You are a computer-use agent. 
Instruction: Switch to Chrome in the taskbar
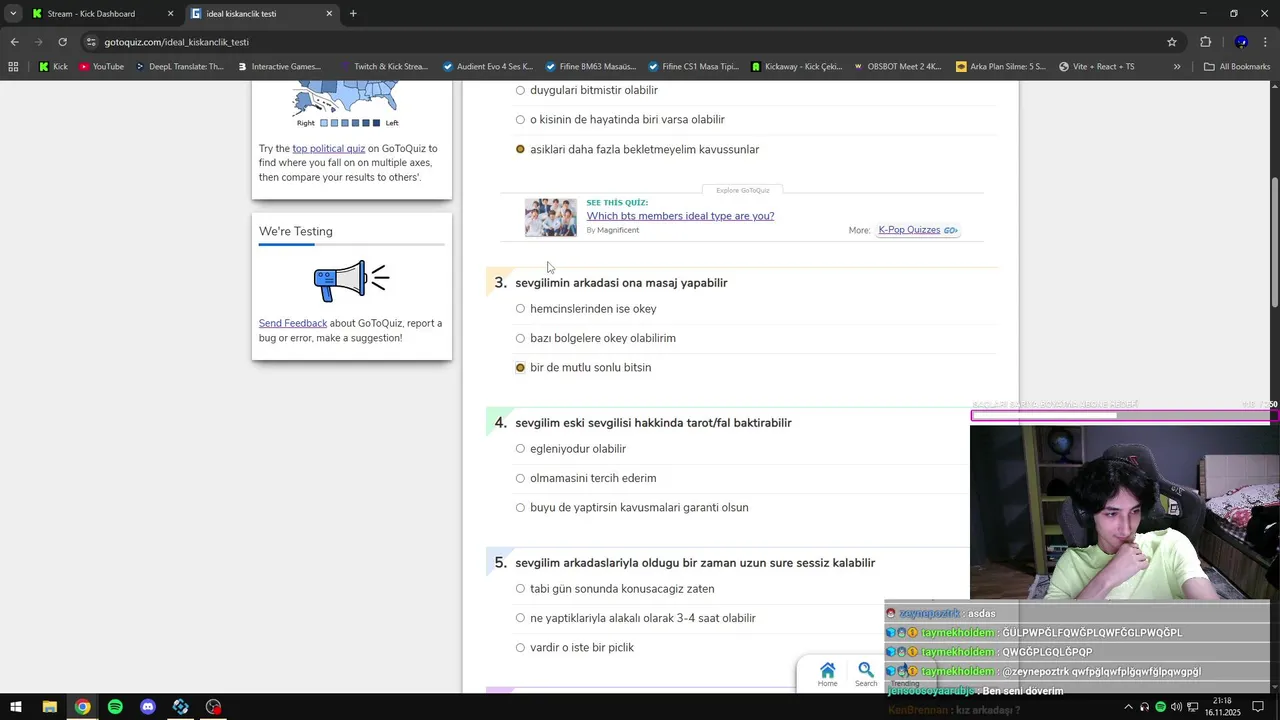pyautogui.click(x=82, y=707)
